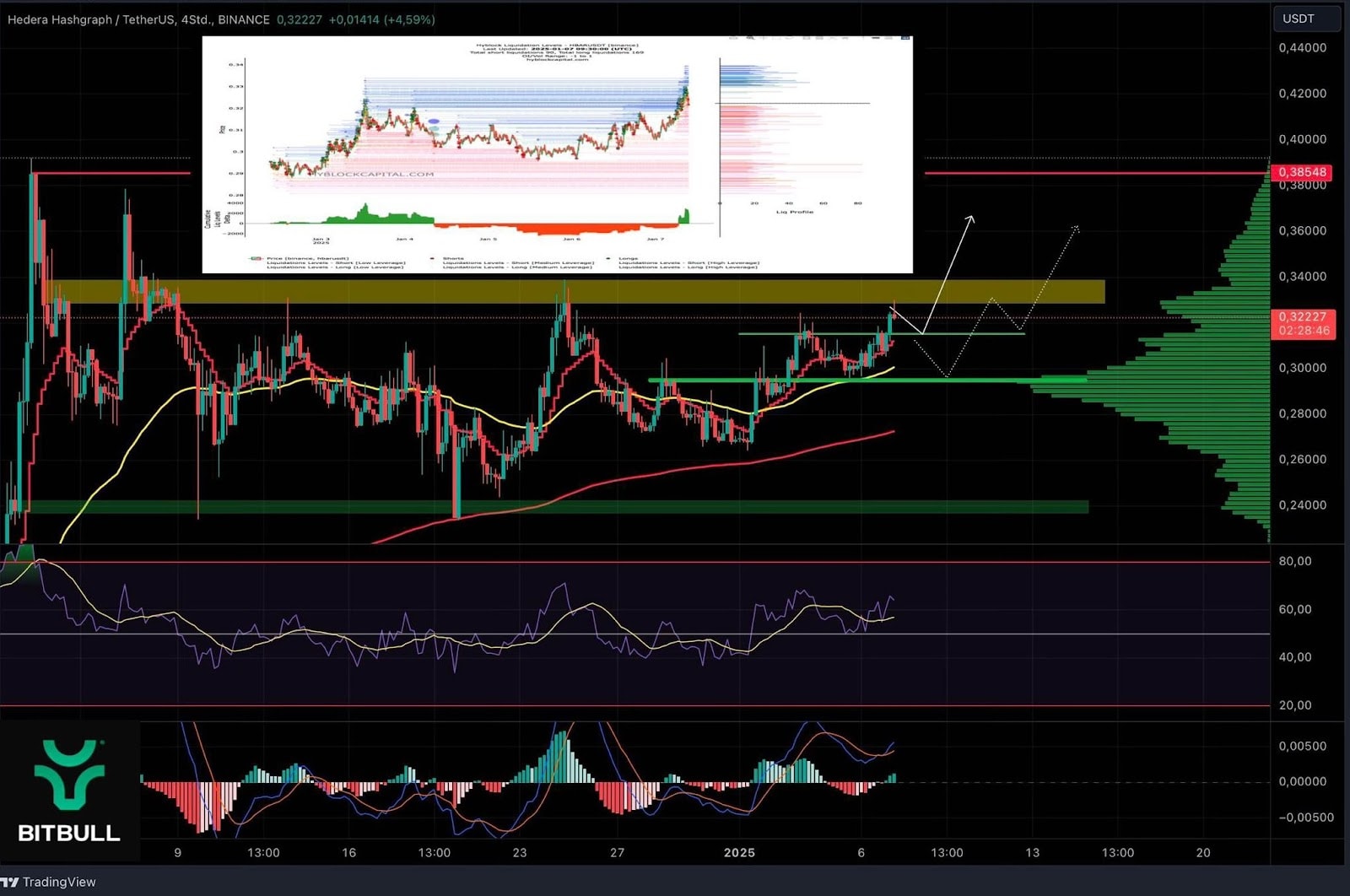Image resolution: width=1350 pixels, height=896 pixels.
Task: Click the MACD 0,00500 scale label
Action: click(x=1303, y=746)
